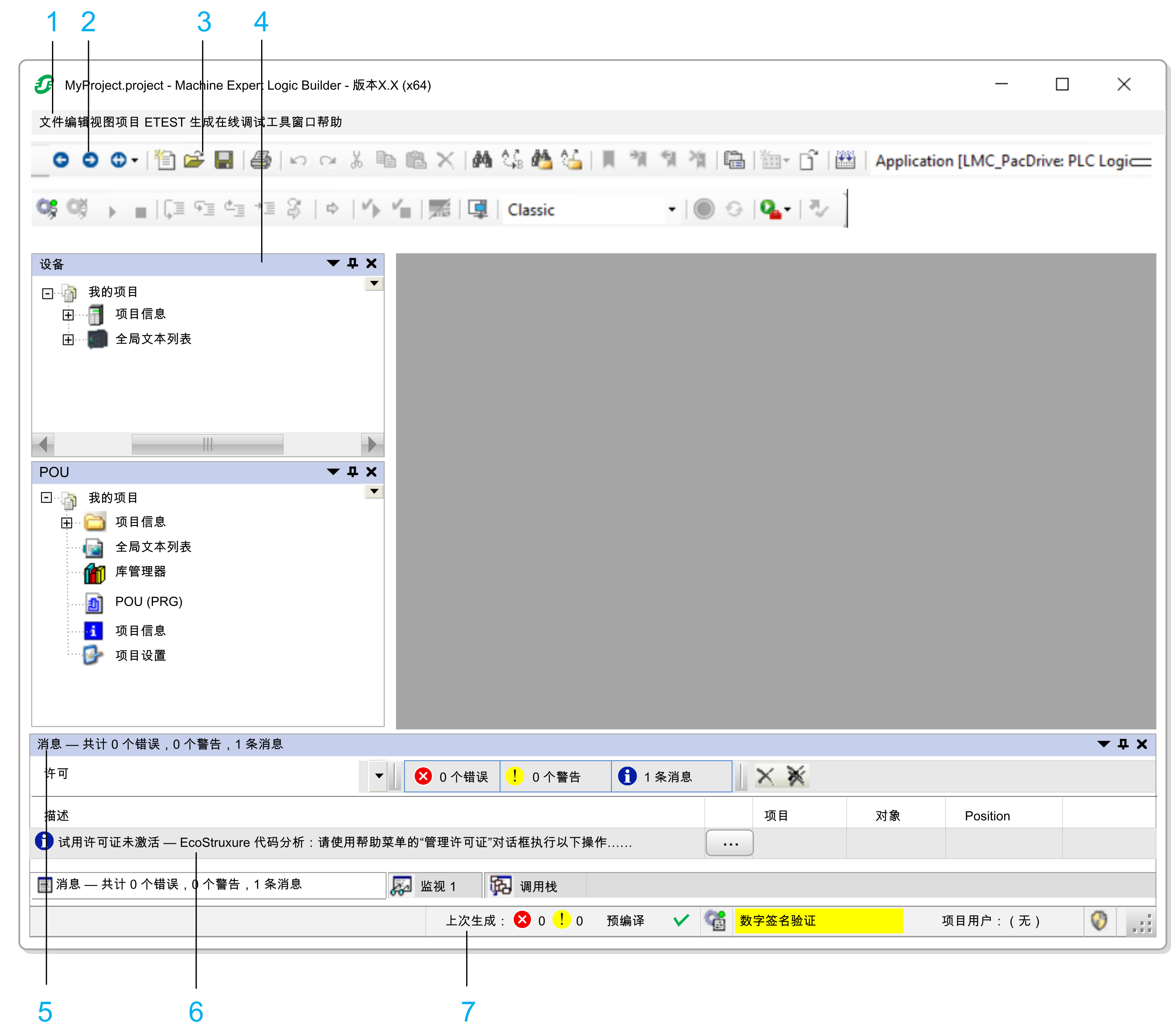
Task: Click the Login gear icon
Action: 47,209
